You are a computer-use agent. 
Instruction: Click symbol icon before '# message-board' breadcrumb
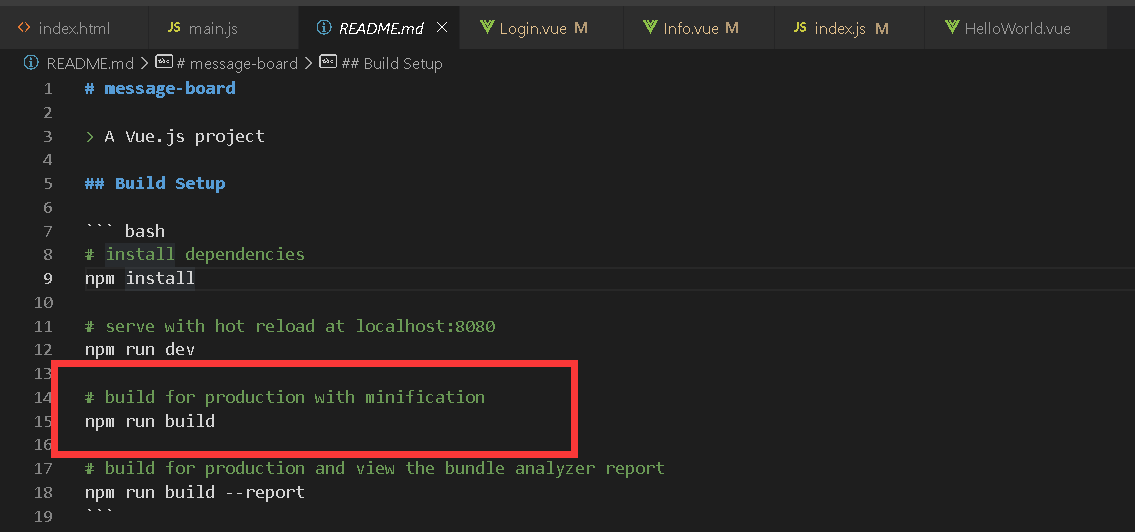[164, 62]
